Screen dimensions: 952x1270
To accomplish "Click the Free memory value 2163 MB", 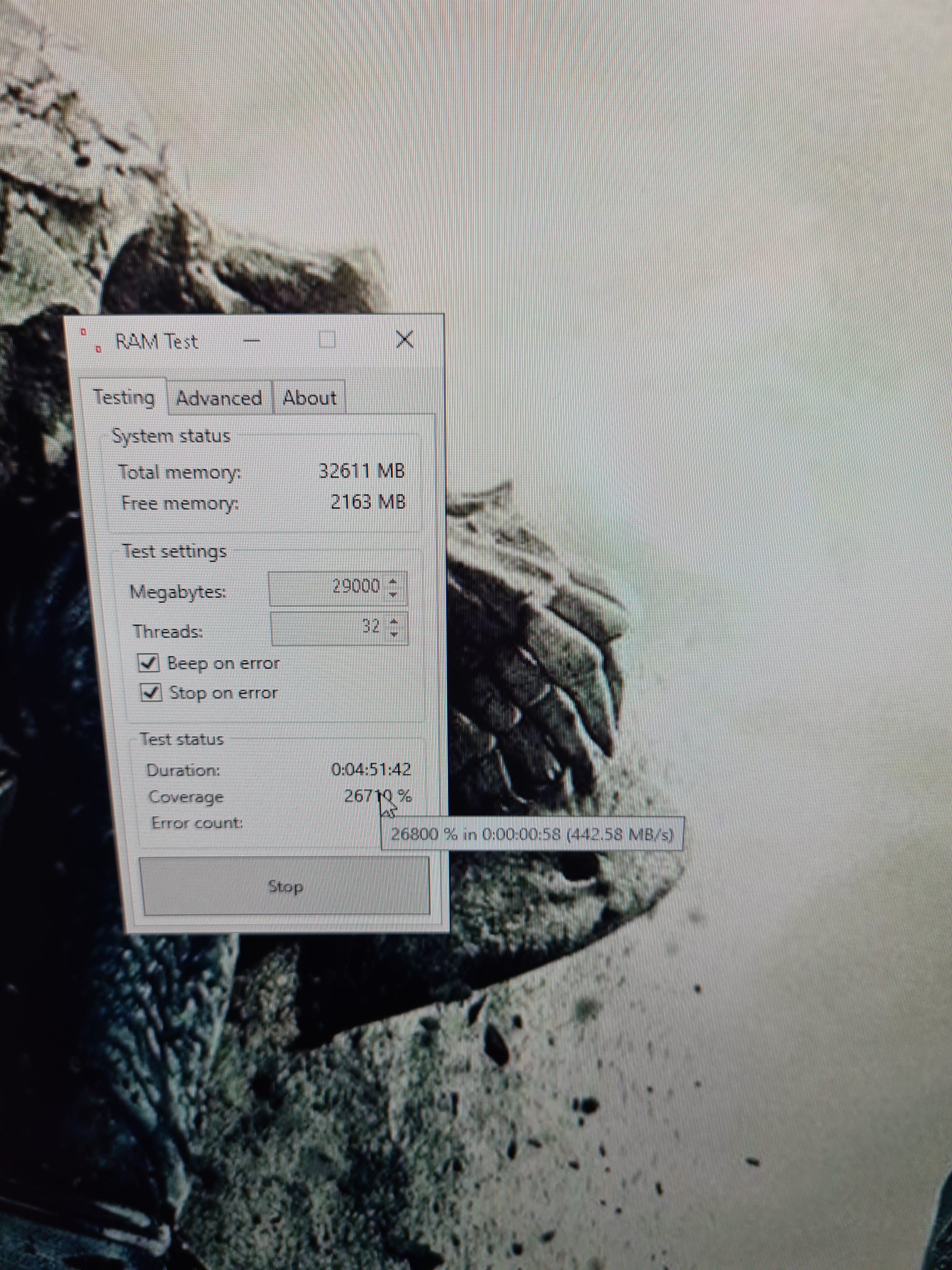I will coord(368,502).
